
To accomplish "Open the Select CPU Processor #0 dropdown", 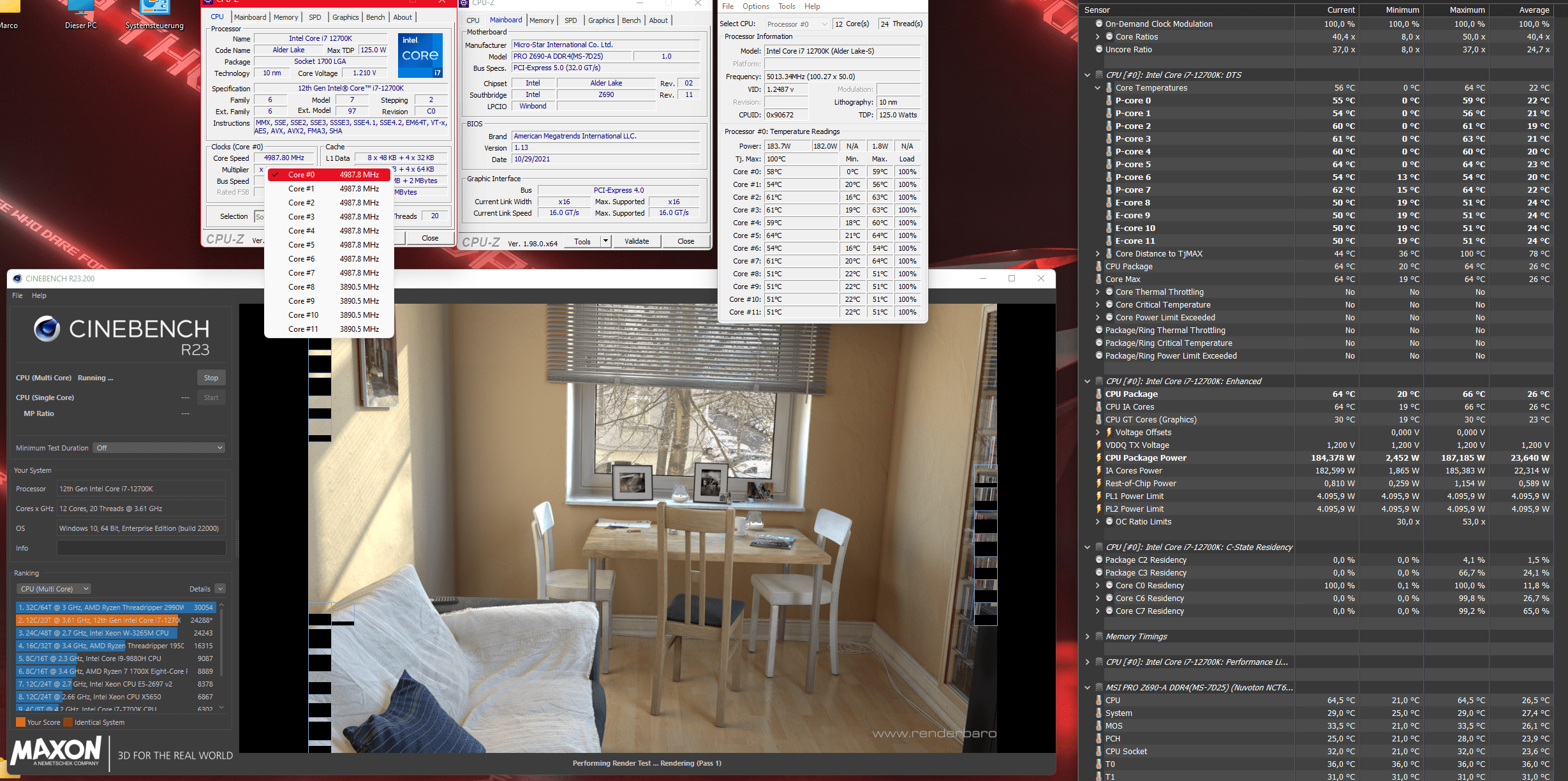I will [797, 24].
